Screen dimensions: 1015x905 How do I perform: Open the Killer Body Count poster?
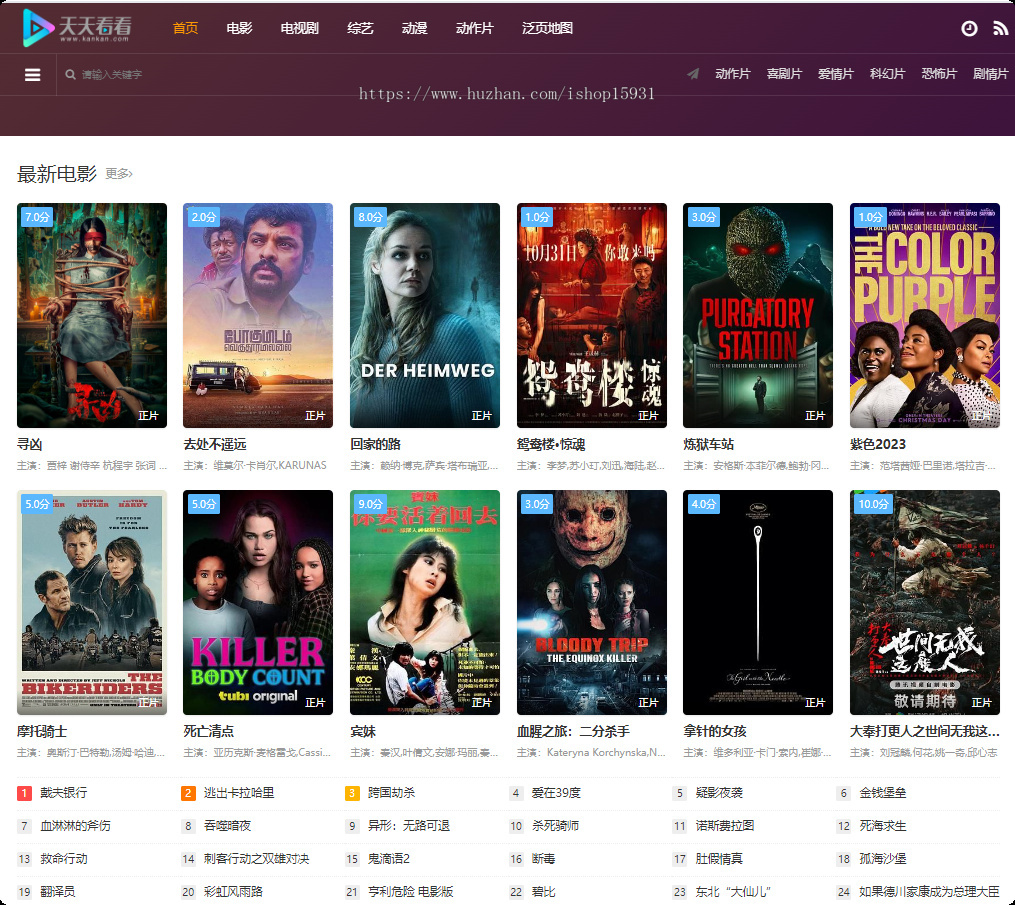point(258,603)
